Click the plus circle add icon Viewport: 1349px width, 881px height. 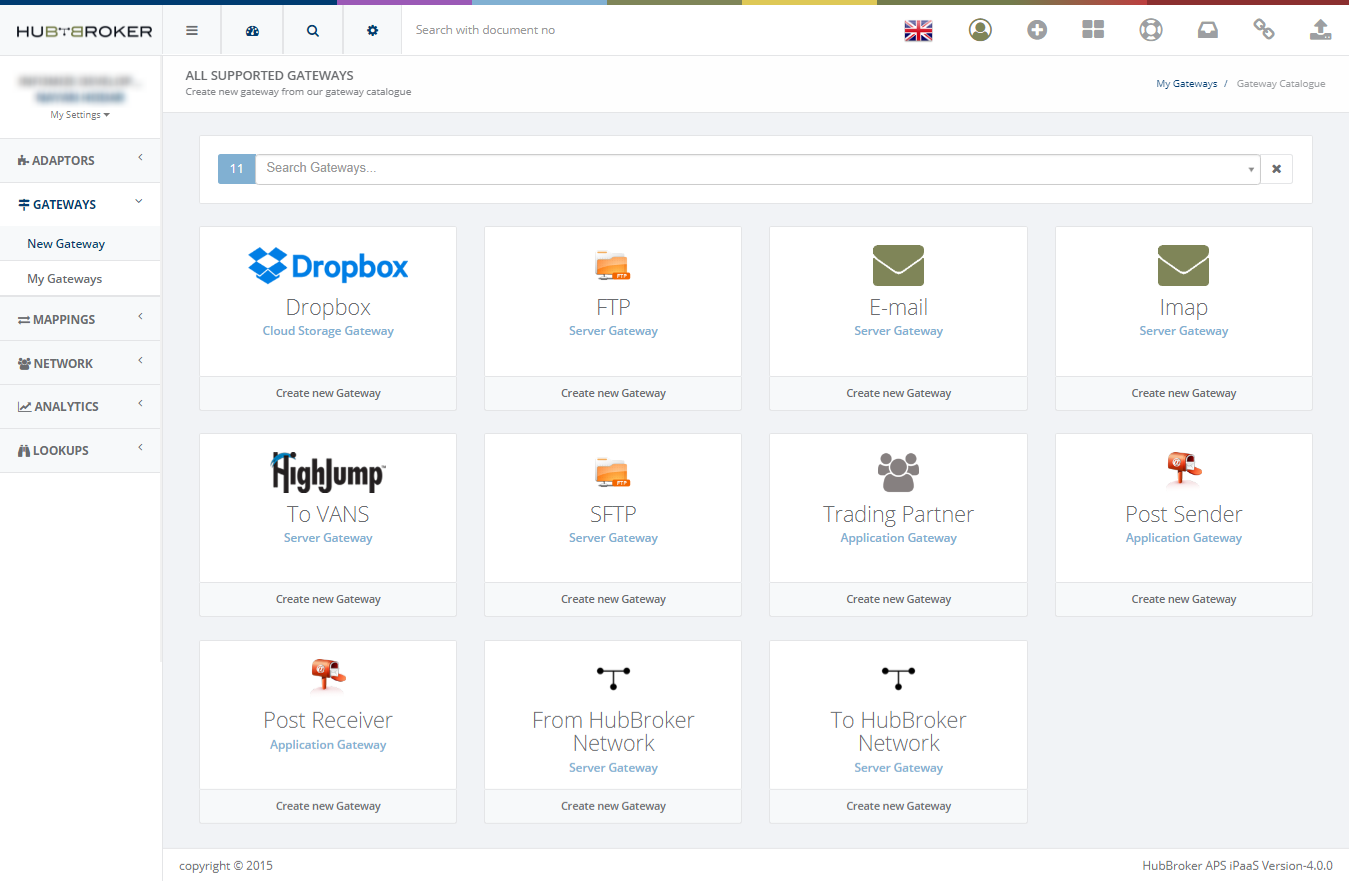coord(1037,30)
